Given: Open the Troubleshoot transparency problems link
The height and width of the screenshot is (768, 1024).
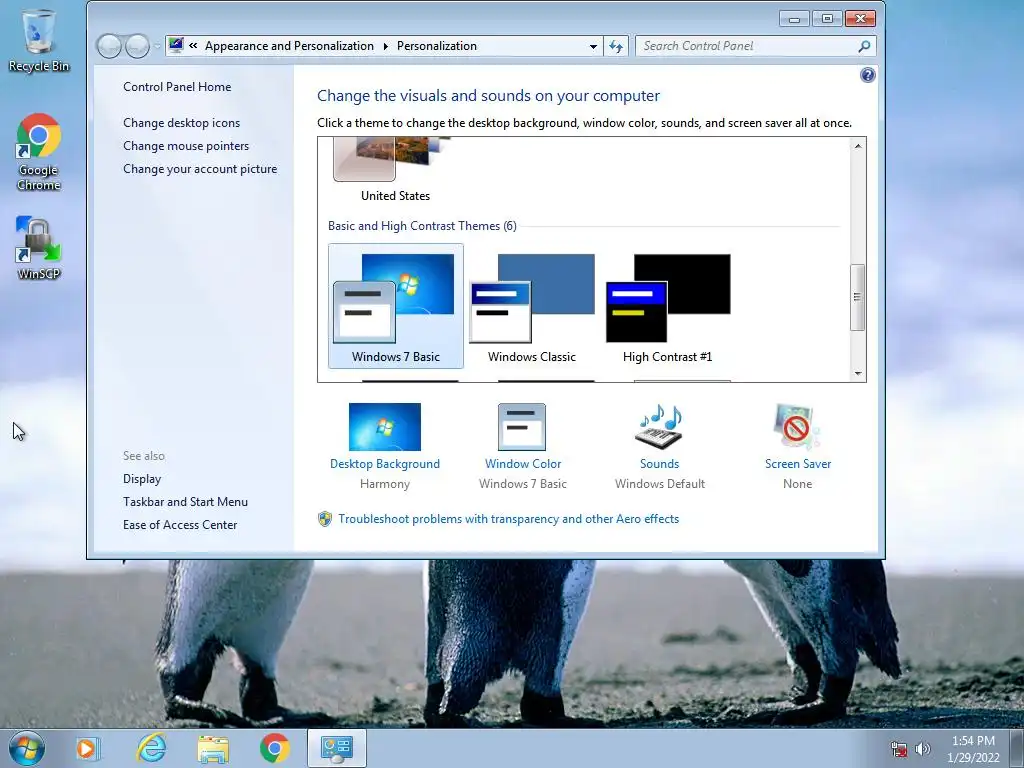Looking at the screenshot, I should point(509,519).
